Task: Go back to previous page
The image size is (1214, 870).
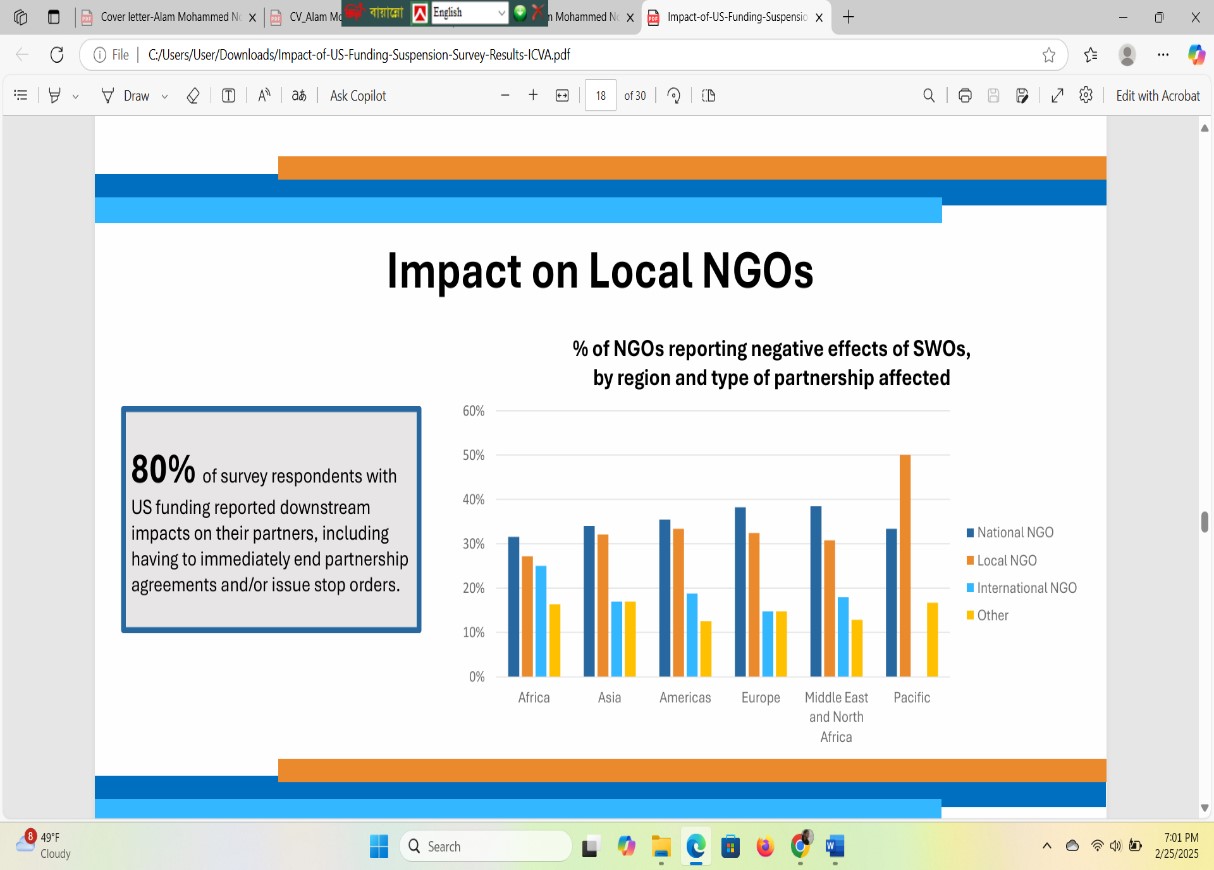Action: (22, 55)
